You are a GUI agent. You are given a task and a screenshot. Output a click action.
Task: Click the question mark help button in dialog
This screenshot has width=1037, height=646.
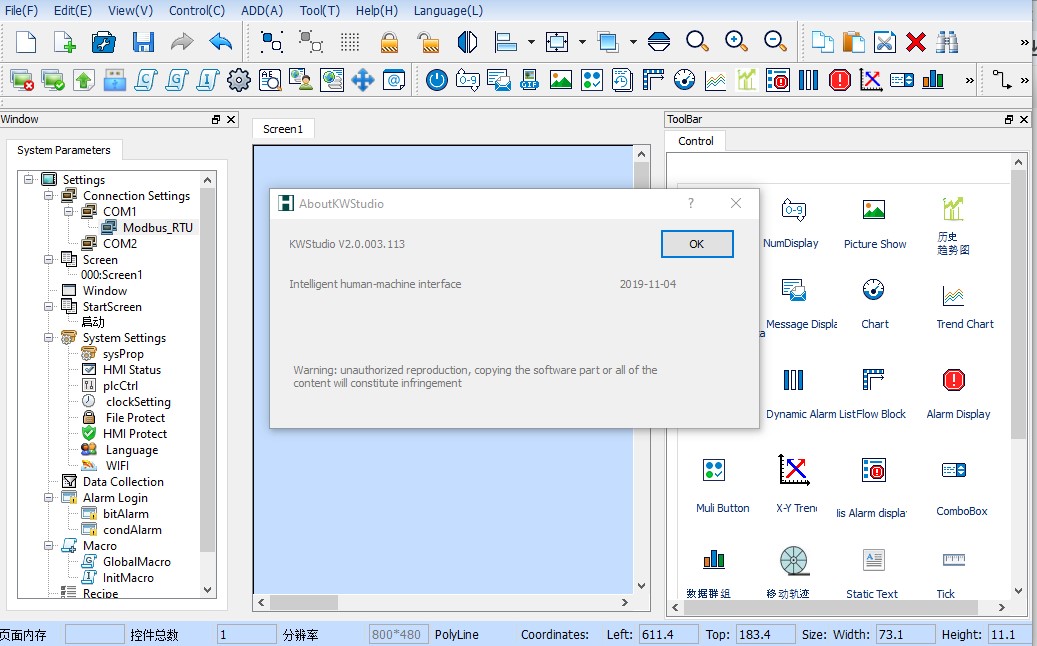coord(691,203)
